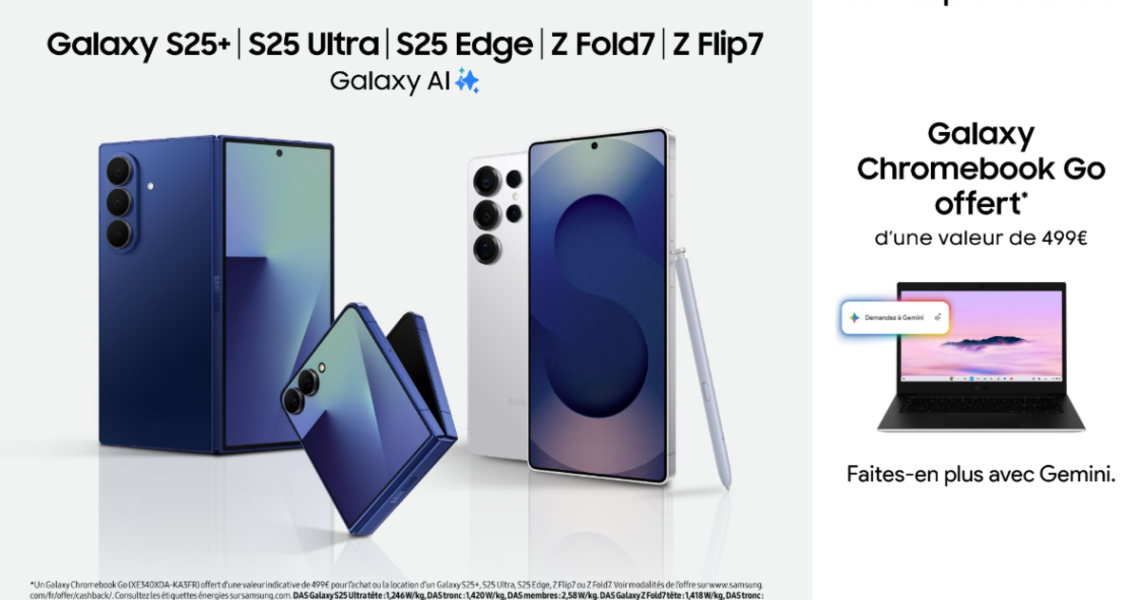1140x600 pixels.
Task: Click the Galaxy AI sparkle icon
Action: coord(467,81)
